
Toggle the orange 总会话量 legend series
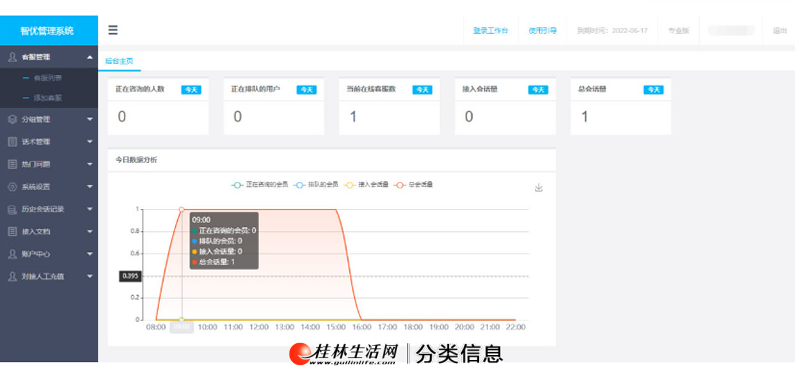pyautogui.click(x=414, y=185)
